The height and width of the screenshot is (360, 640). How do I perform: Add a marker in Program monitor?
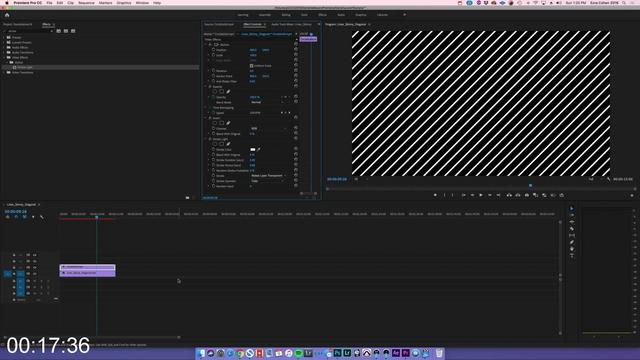coord(435,196)
